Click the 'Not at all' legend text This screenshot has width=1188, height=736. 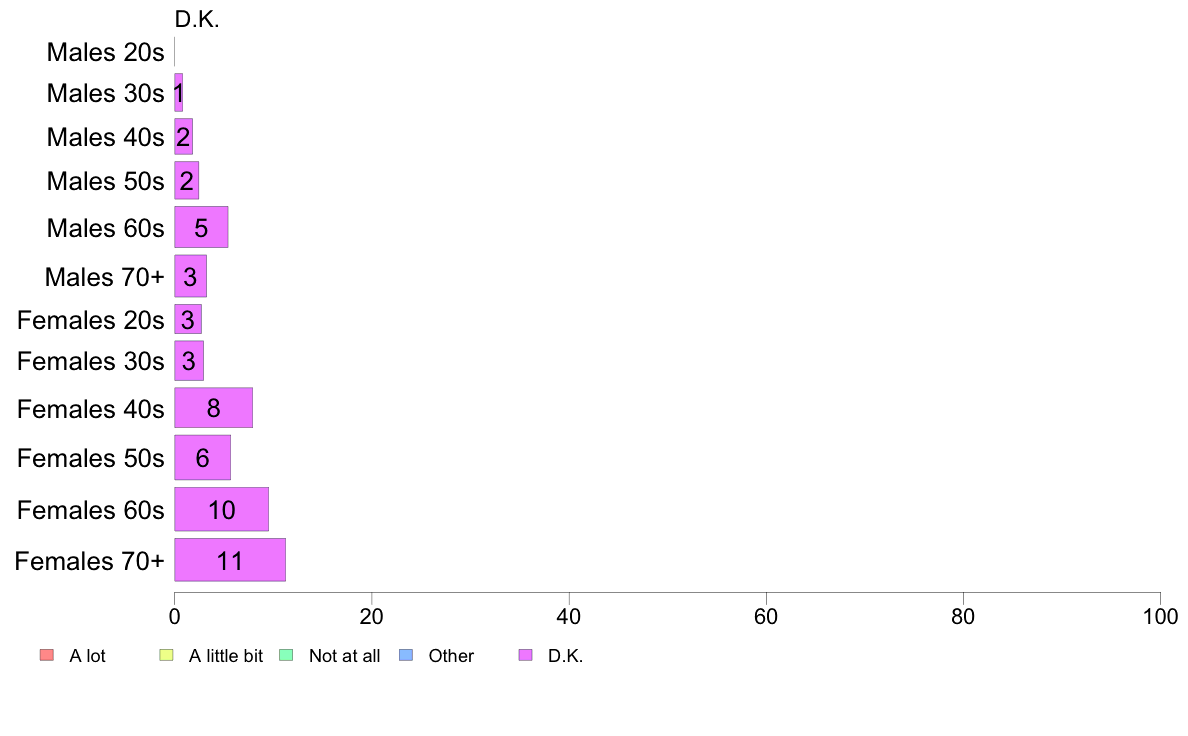[x=344, y=656]
